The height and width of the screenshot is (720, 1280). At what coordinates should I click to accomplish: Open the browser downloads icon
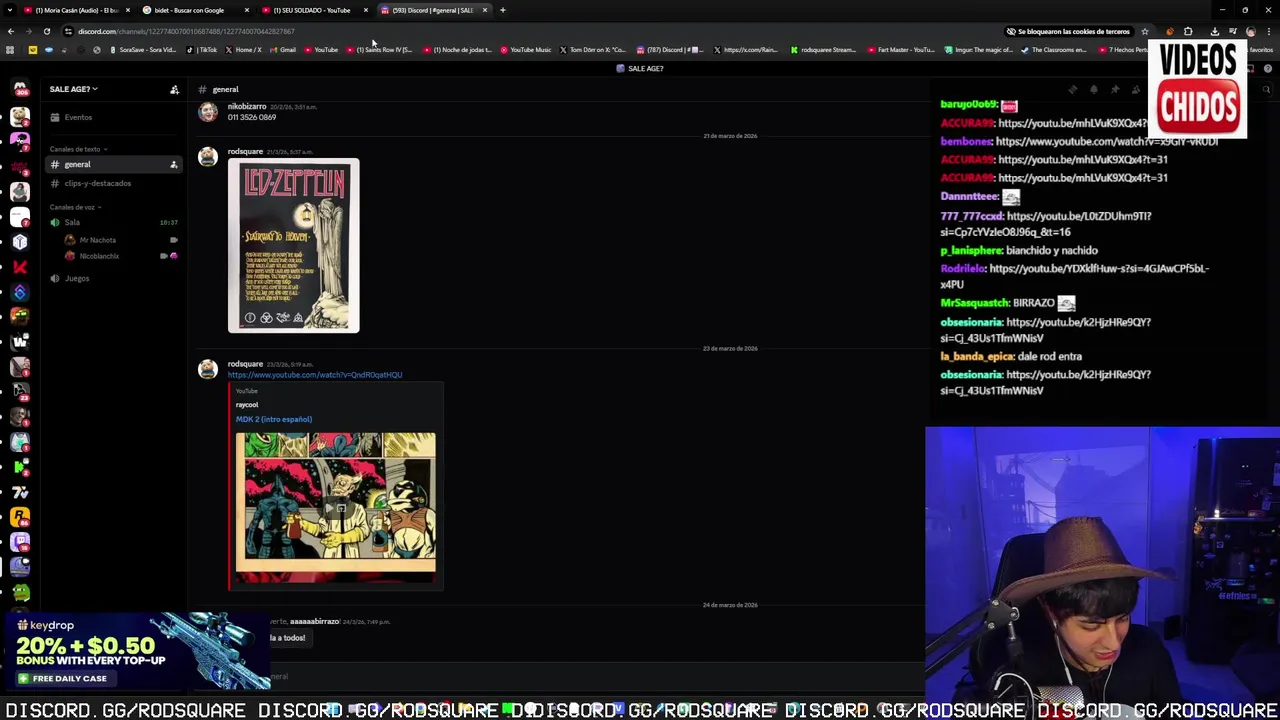tap(1214, 31)
